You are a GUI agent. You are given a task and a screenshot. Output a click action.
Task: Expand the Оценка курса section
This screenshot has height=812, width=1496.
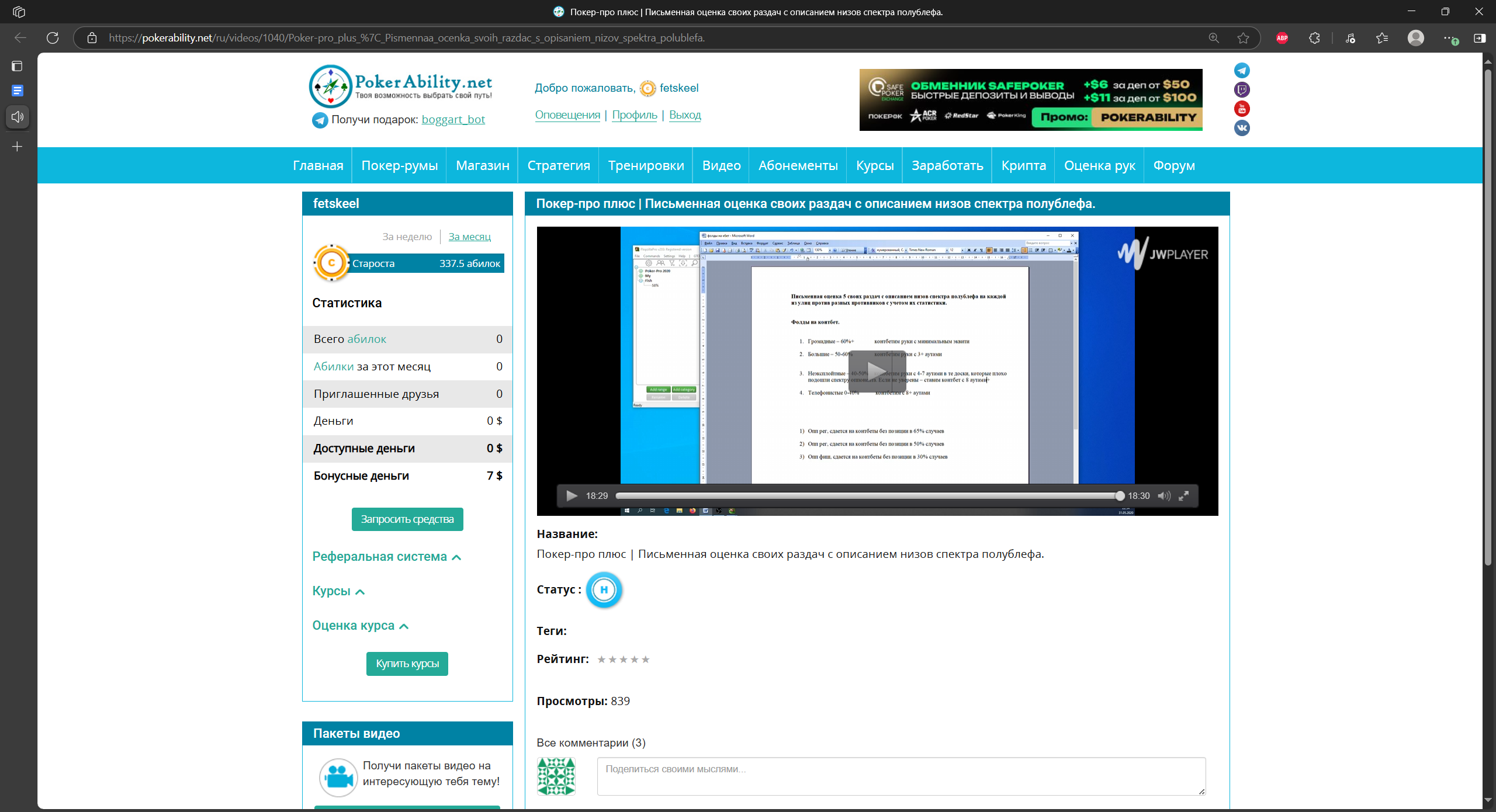tap(360, 626)
